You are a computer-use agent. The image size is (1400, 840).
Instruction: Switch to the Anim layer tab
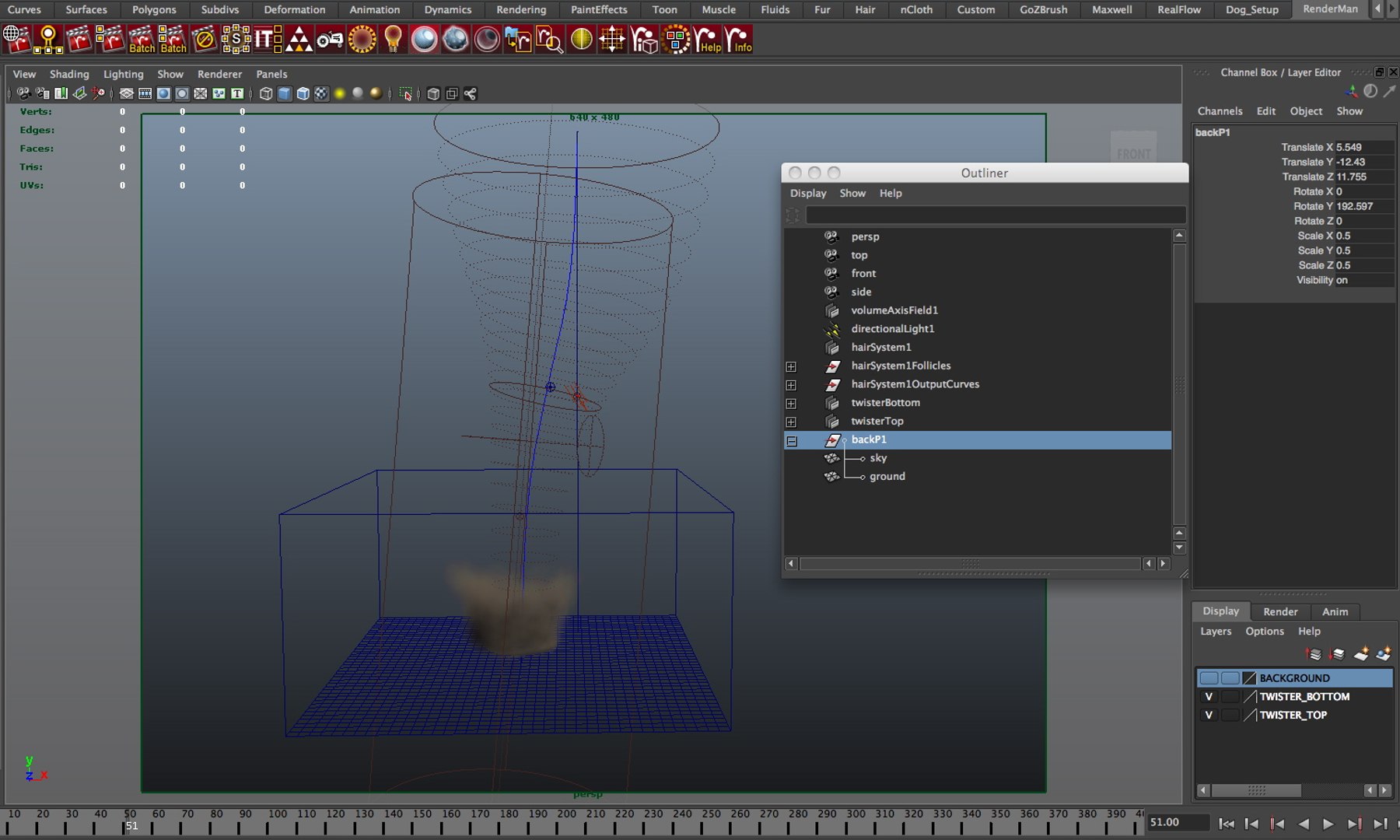pos(1335,612)
